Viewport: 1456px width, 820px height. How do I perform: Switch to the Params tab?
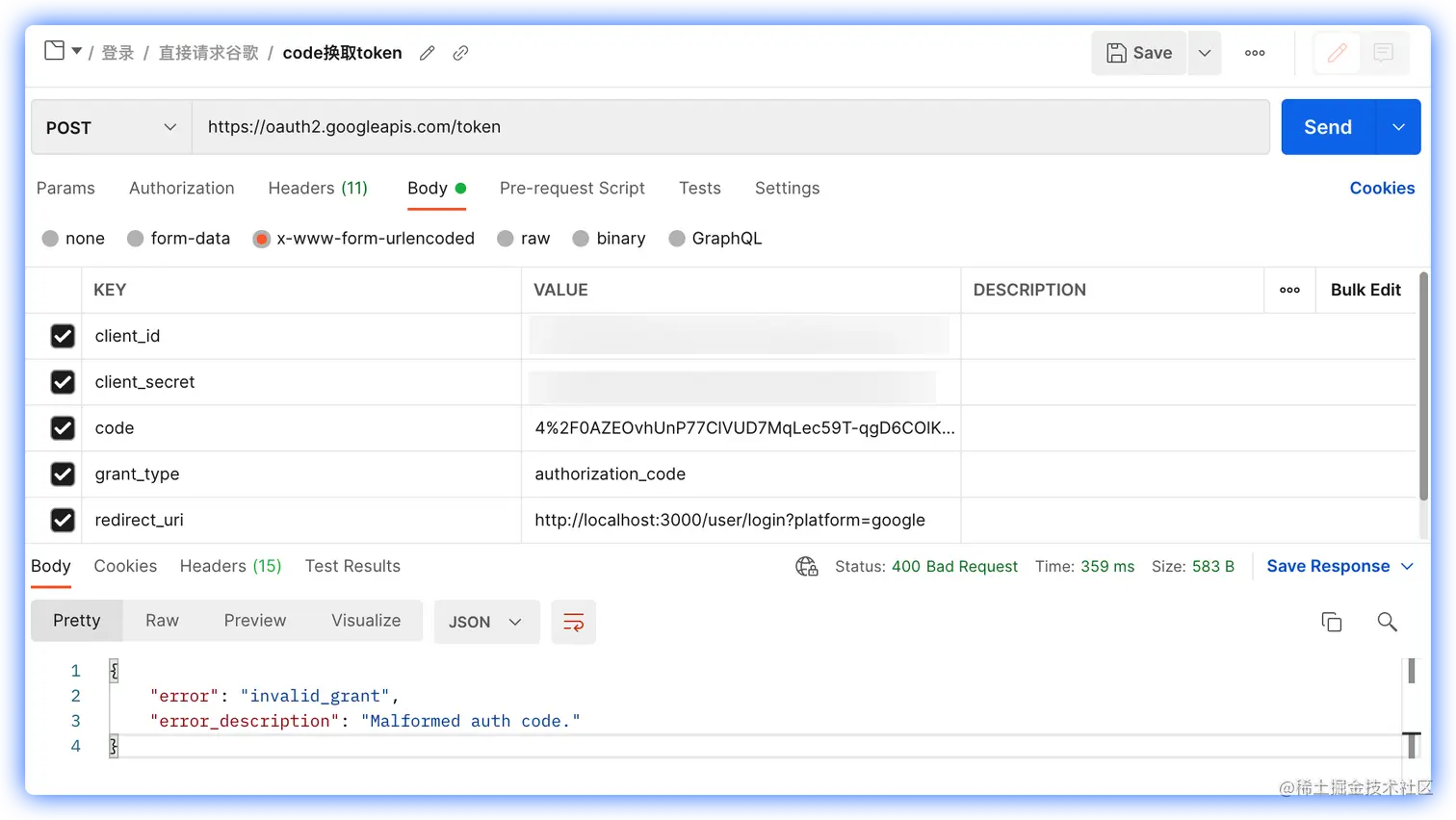(x=65, y=188)
